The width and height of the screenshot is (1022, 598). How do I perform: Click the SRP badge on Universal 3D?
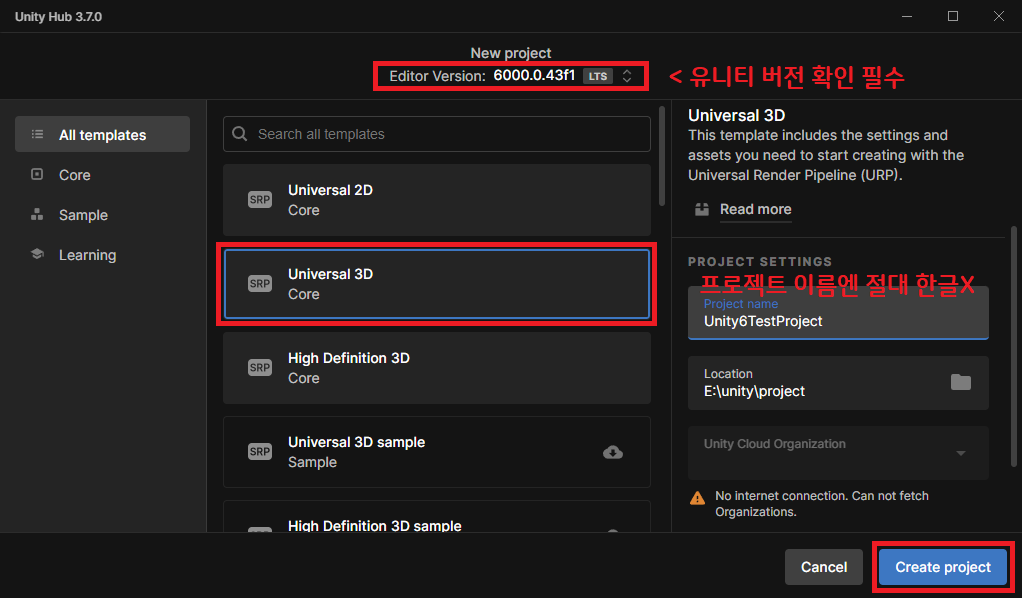click(259, 284)
